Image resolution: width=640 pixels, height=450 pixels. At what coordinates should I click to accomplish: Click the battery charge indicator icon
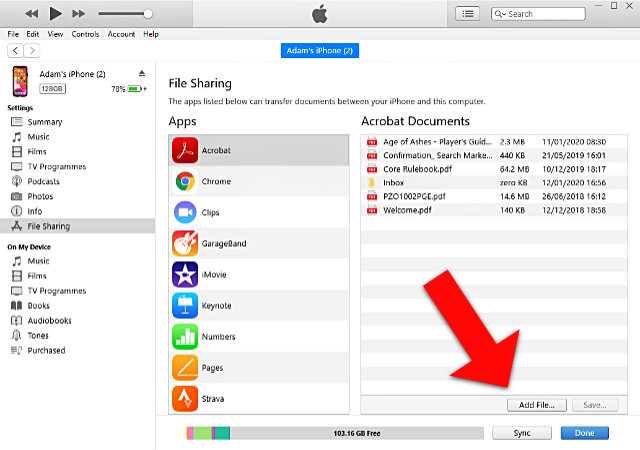point(135,89)
